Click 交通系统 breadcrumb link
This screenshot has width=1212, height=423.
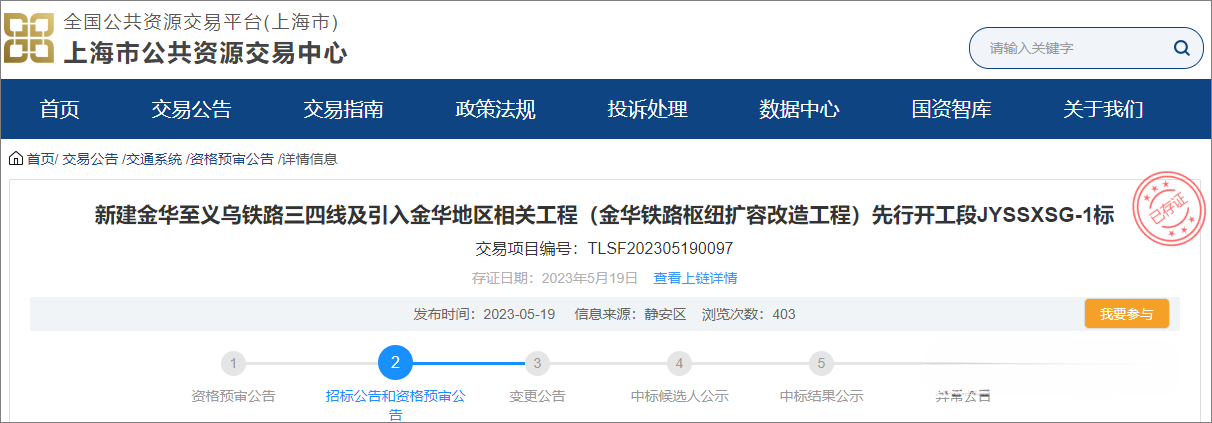click(x=154, y=159)
